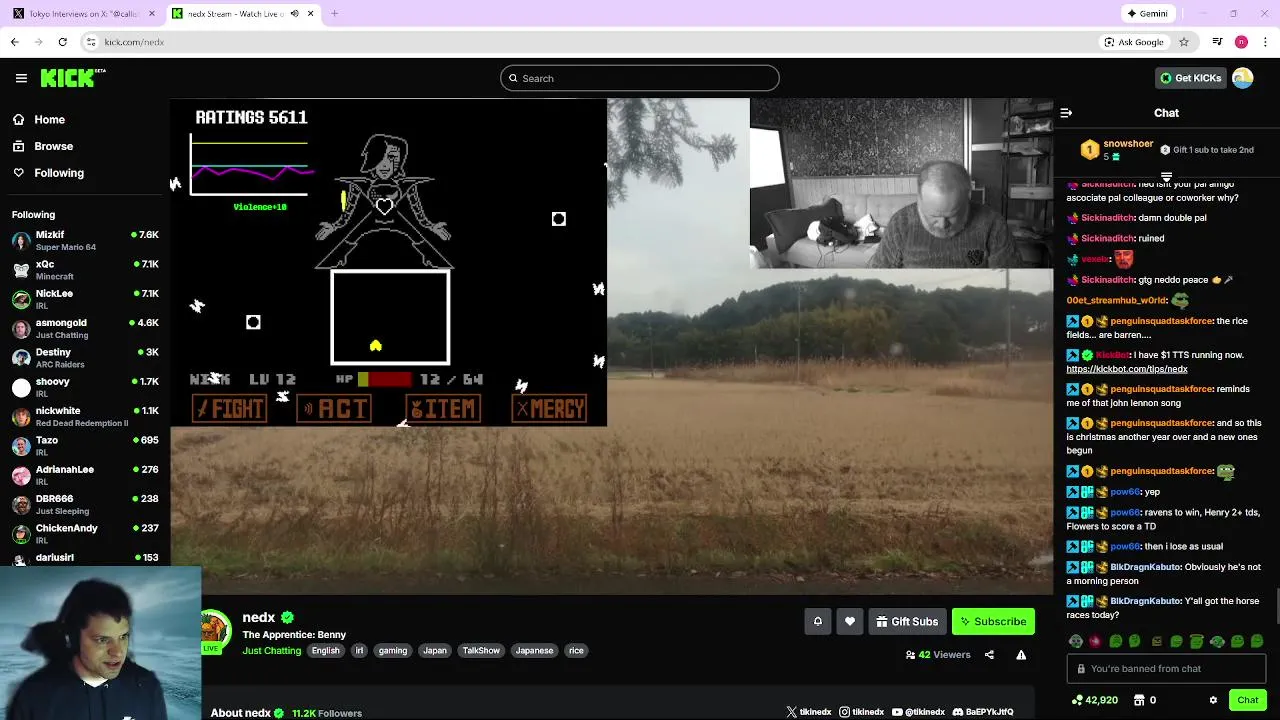Open the Just Chatting category link
This screenshot has height=720, width=1280.
[272, 651]
